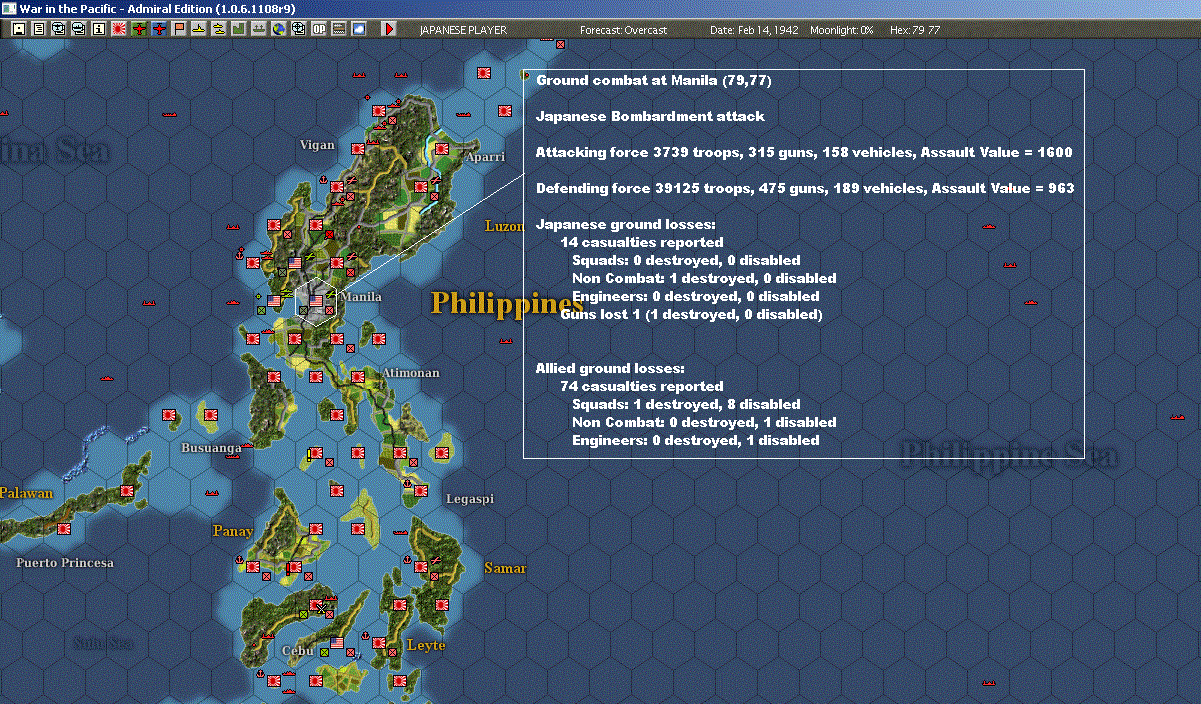Open the globe toolbar icon
The image size is (1201, 704).
click(x=278, y=29)
